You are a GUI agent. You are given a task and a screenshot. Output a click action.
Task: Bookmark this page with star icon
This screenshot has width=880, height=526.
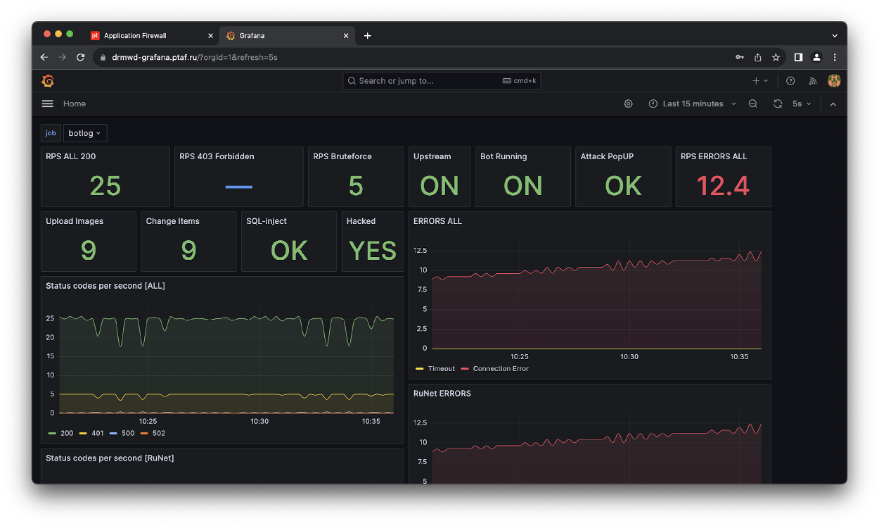(x=776, y=57)
